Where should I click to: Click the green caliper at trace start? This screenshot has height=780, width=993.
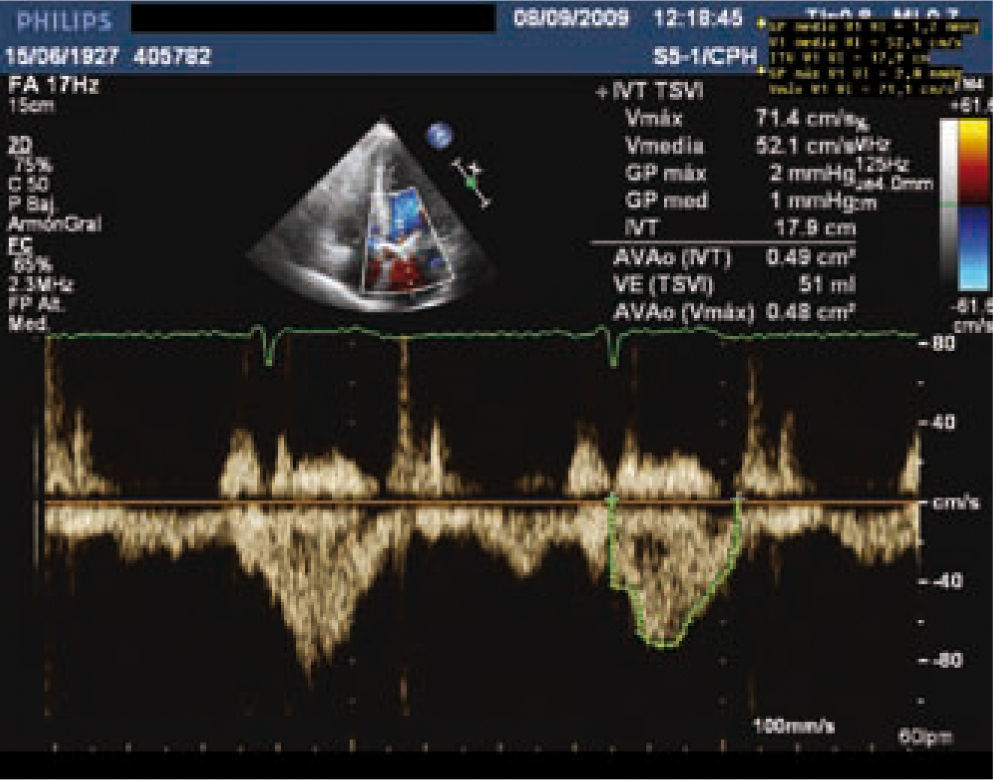click(613, 497)
